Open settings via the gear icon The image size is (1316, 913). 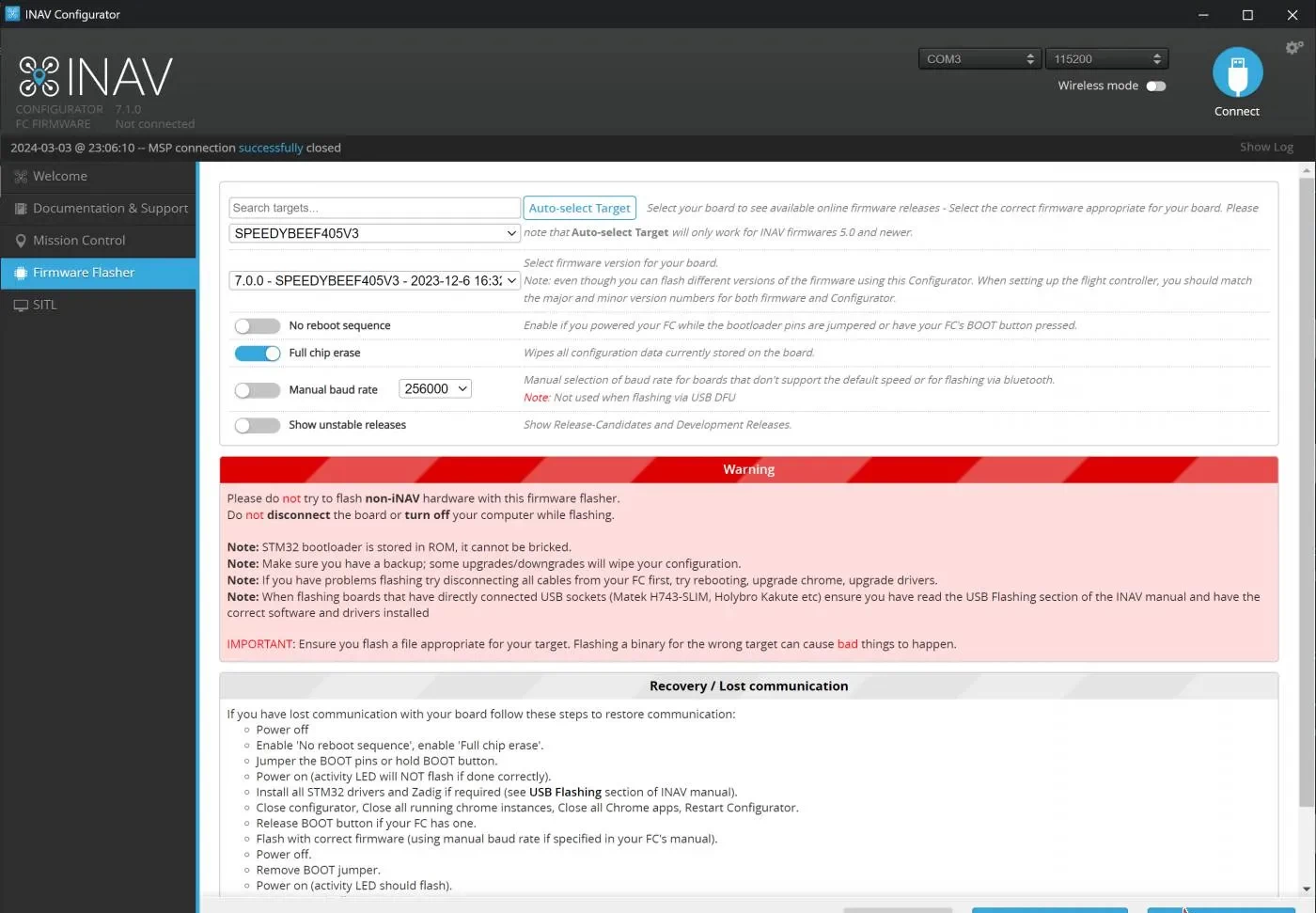click(x=1294, y=48)
